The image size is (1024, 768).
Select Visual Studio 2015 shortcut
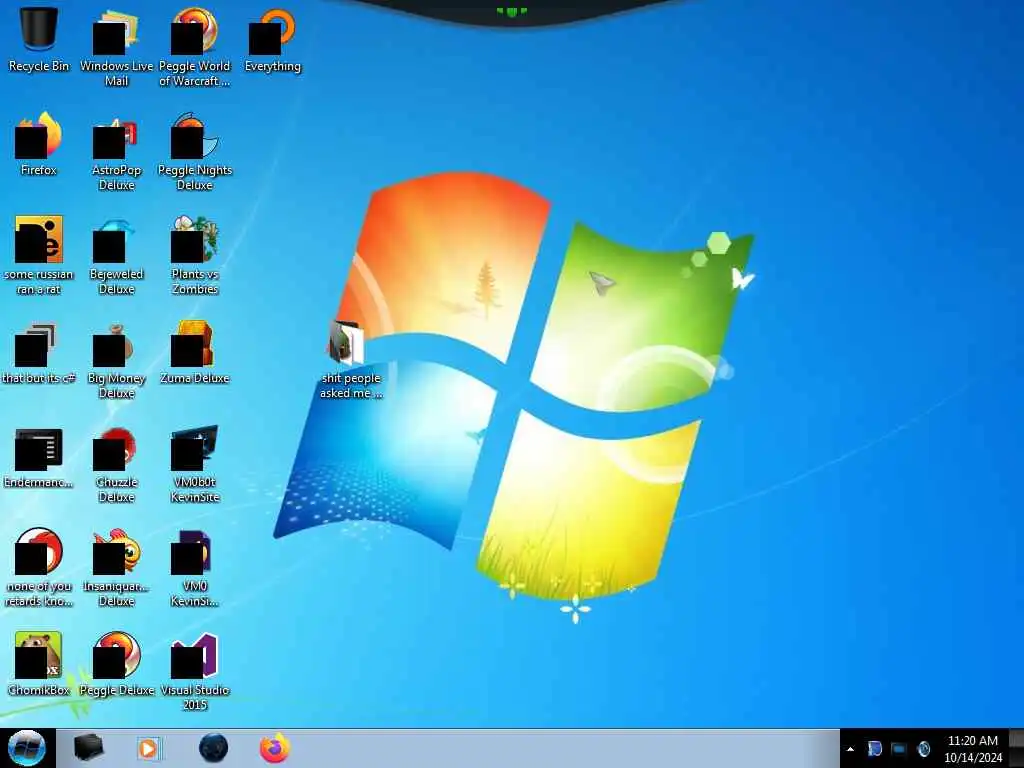pyautogui.click(x=195, y=671)
